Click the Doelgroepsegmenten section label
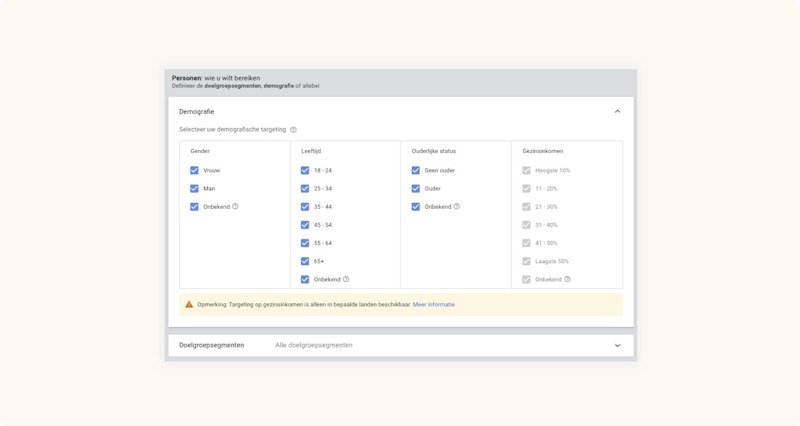800x426 pixels. pyautogui.click(x=213, y=345)
